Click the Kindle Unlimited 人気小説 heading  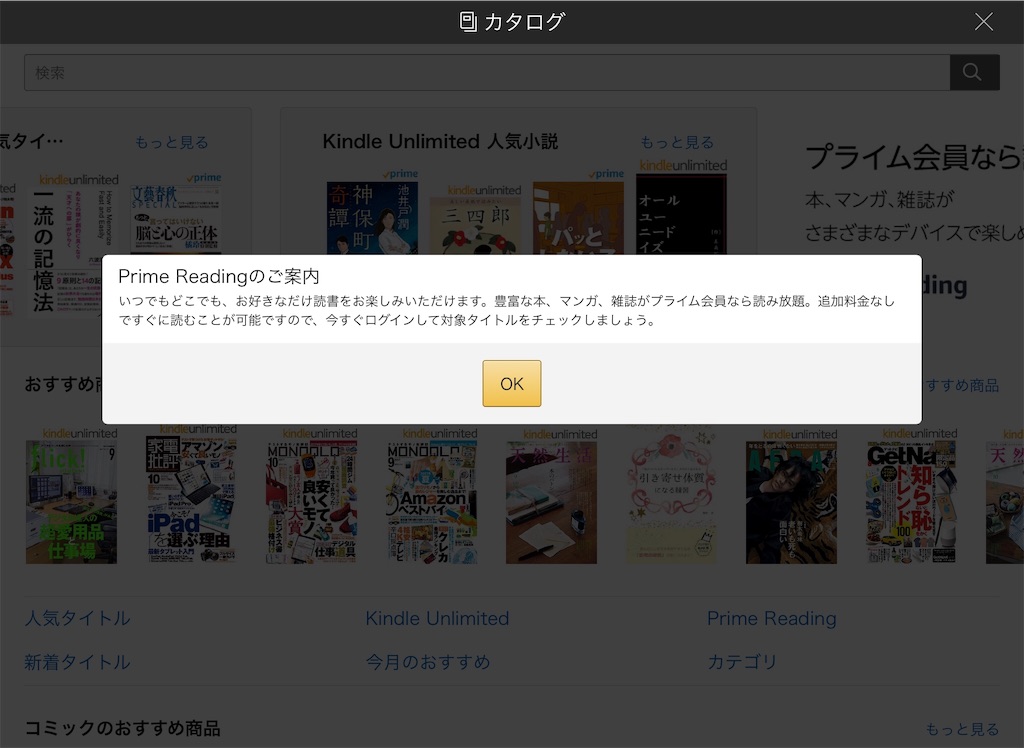(440, 142)
